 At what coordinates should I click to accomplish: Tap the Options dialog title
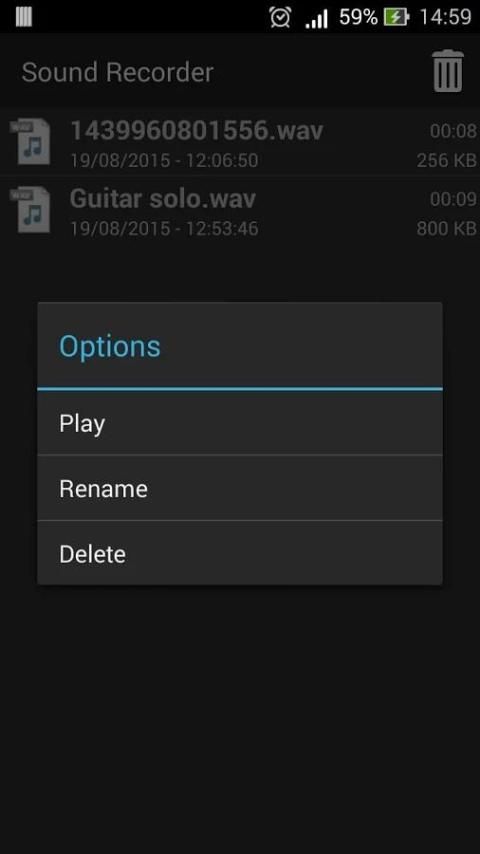point(110,346)
